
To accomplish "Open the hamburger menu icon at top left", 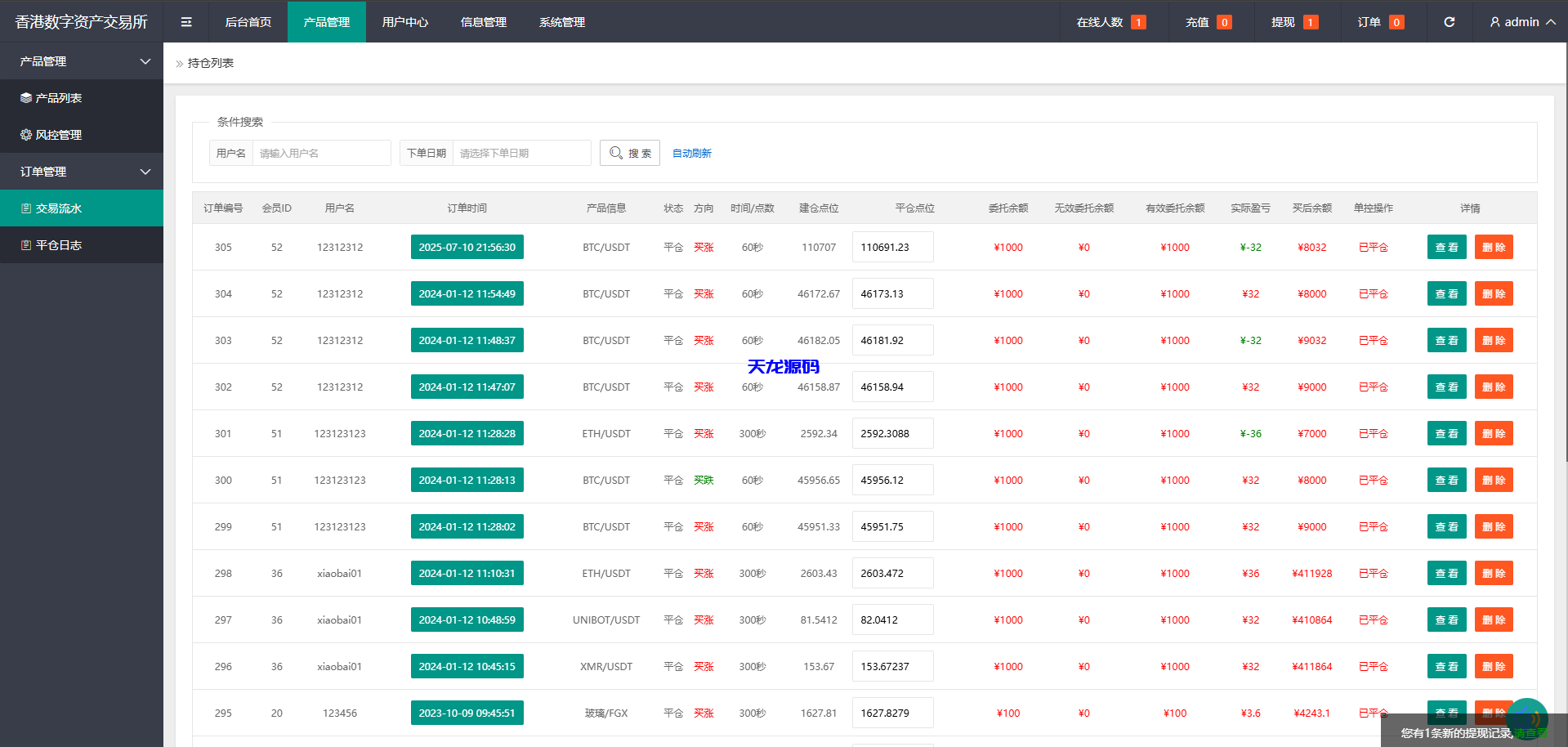I will [185, 22].
